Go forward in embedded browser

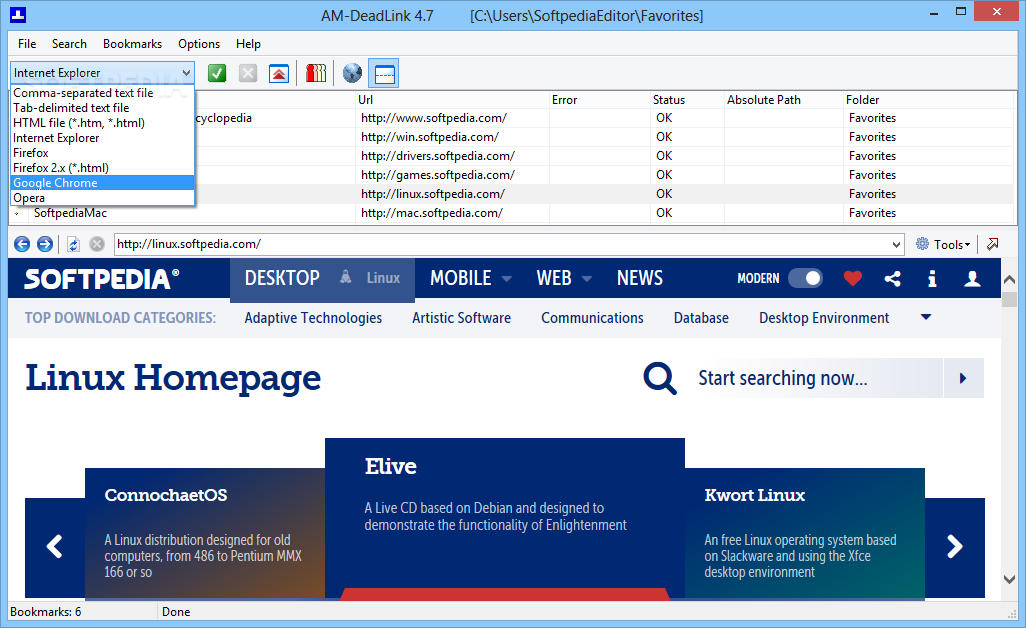point(44,244)
